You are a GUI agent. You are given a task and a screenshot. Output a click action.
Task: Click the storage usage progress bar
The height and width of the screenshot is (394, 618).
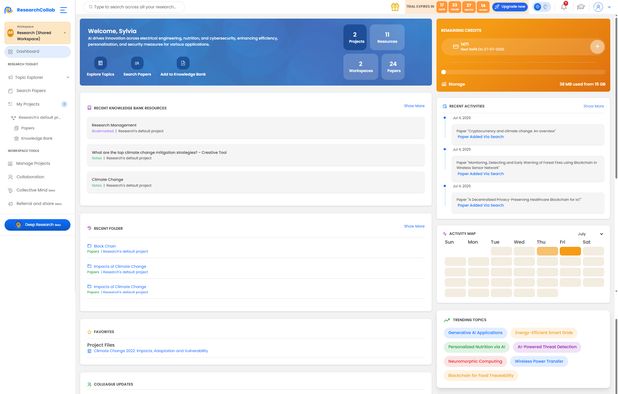pos(523,72)
